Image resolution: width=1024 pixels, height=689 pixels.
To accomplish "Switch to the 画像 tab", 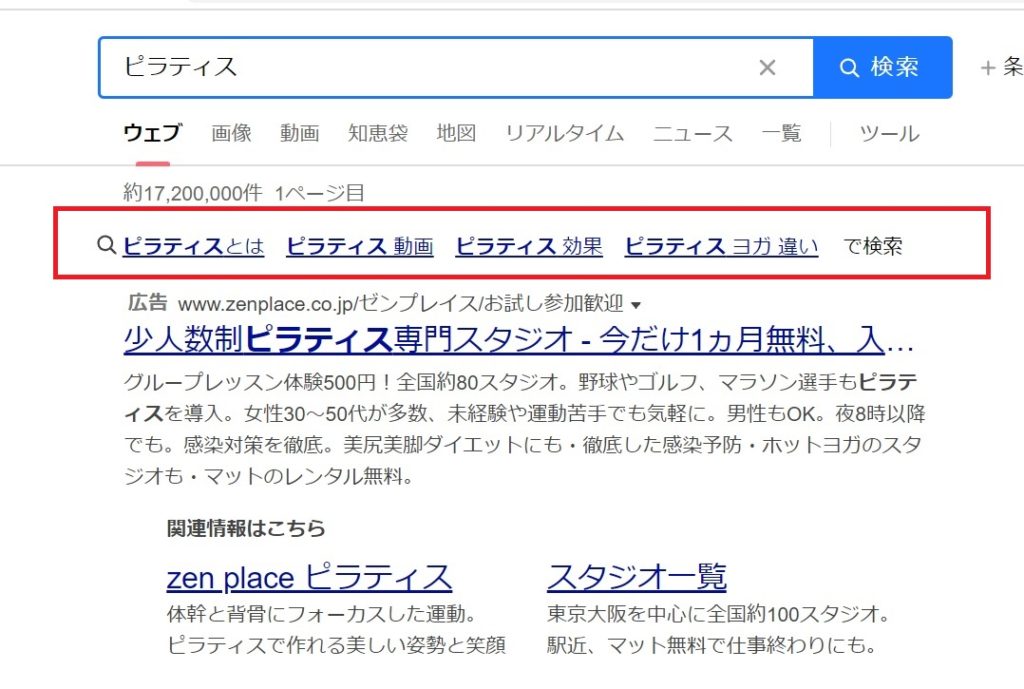I will coord(231,134).
